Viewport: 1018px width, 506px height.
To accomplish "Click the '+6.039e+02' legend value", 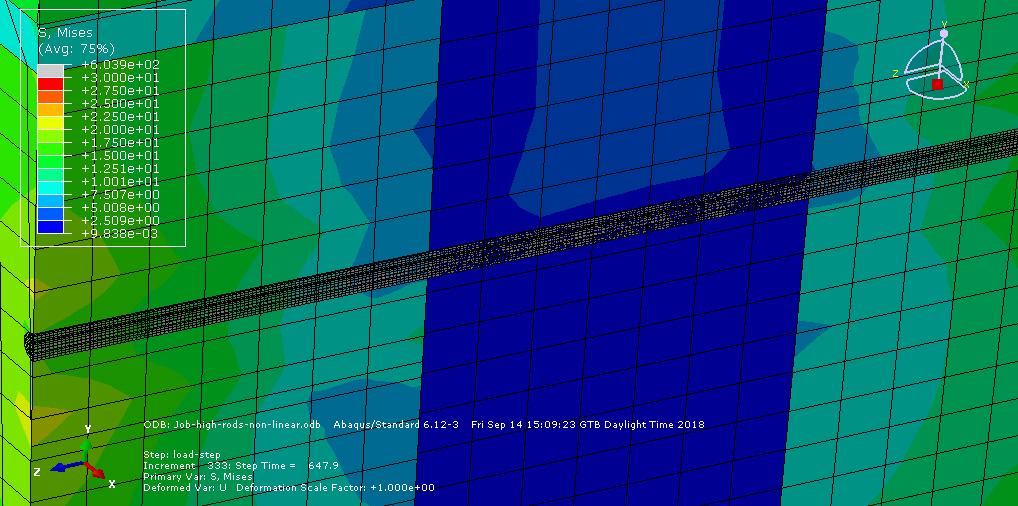I will tap(120, 65).
